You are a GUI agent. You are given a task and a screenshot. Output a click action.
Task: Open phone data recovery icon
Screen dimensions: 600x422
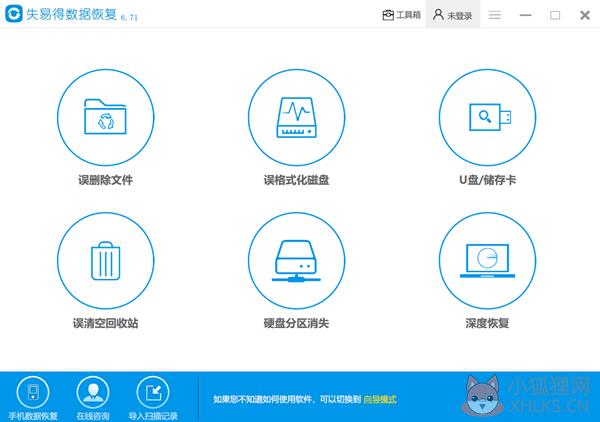(x=33, y=392)
